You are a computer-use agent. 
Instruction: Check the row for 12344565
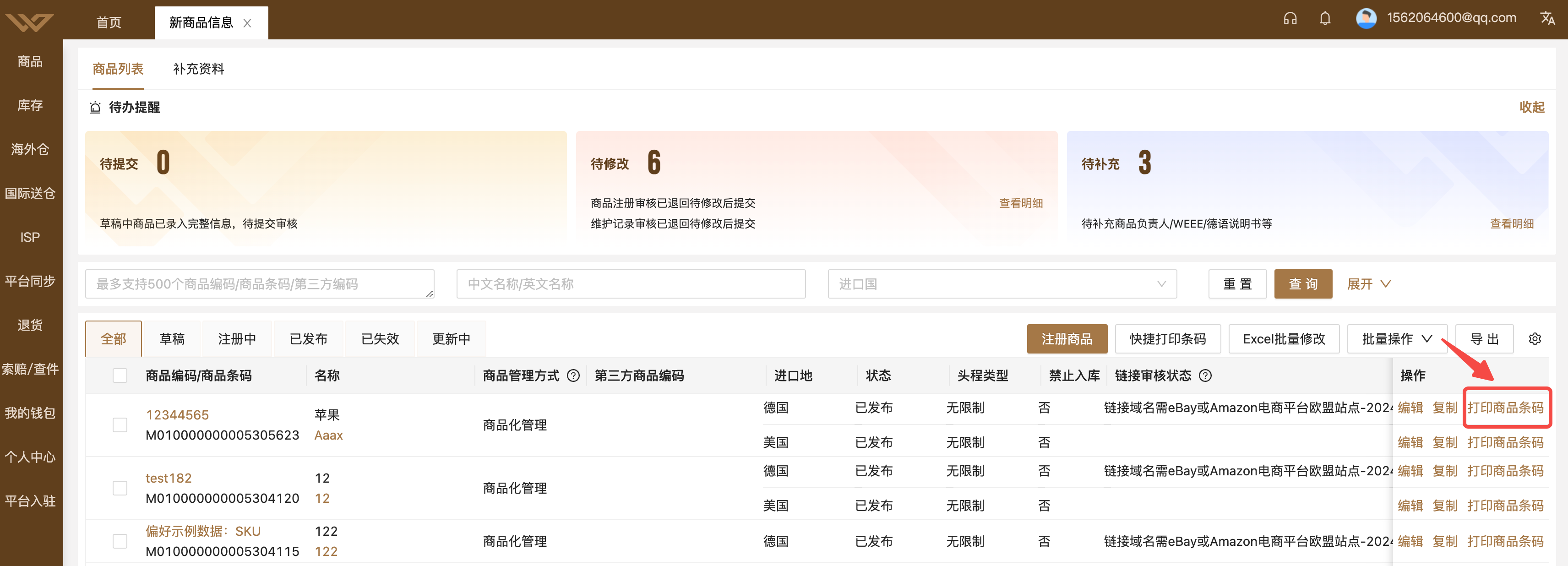pyautogui.click(x=120, y=425)
